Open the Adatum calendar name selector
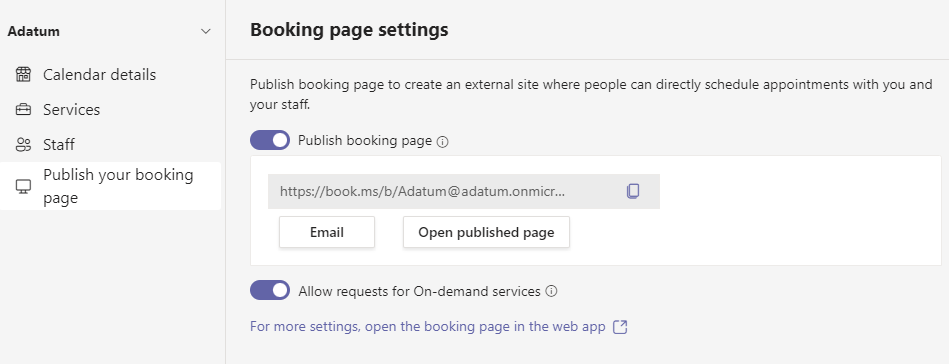 tap(110, 31)
